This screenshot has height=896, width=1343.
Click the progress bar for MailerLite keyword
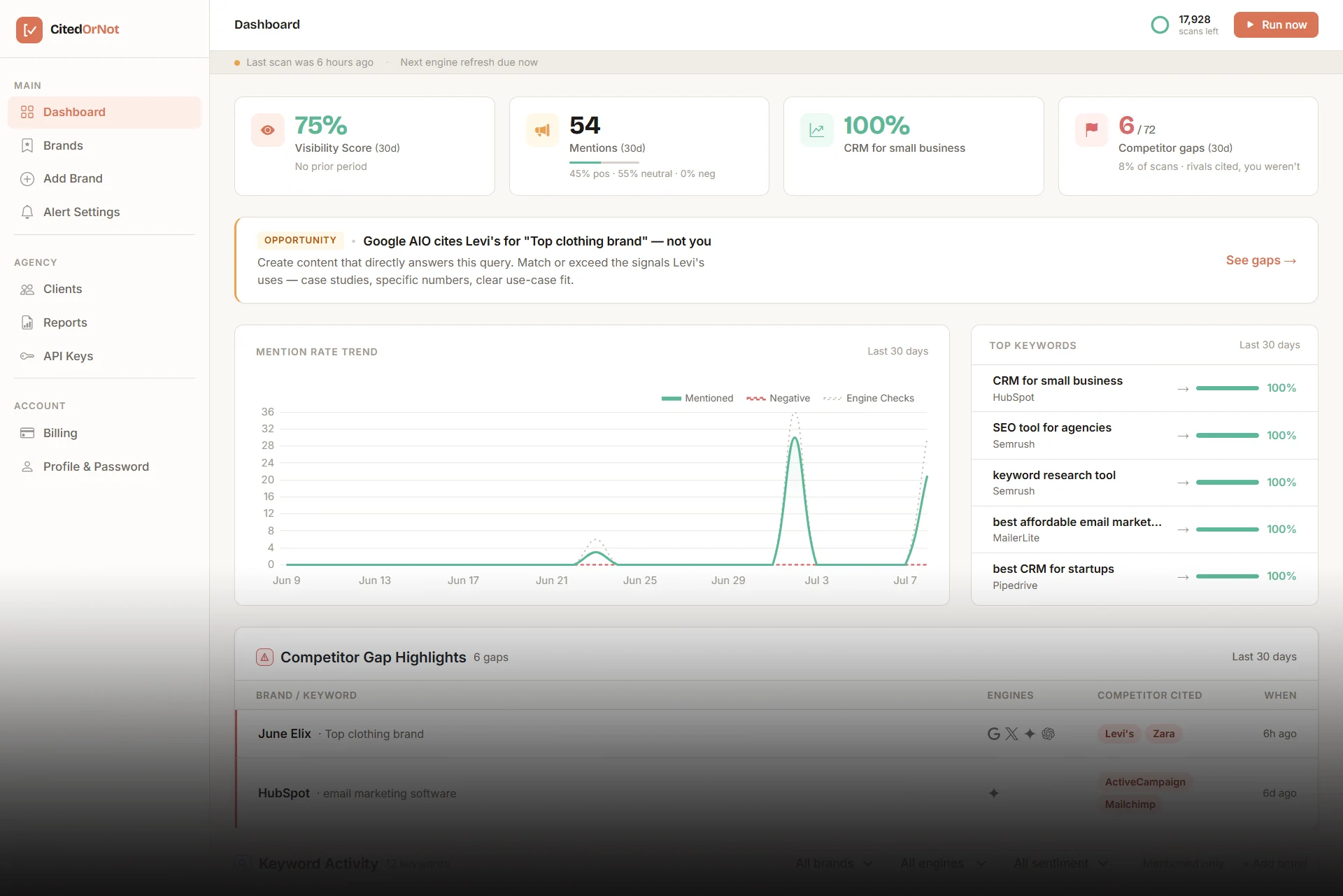point(1227,529)
